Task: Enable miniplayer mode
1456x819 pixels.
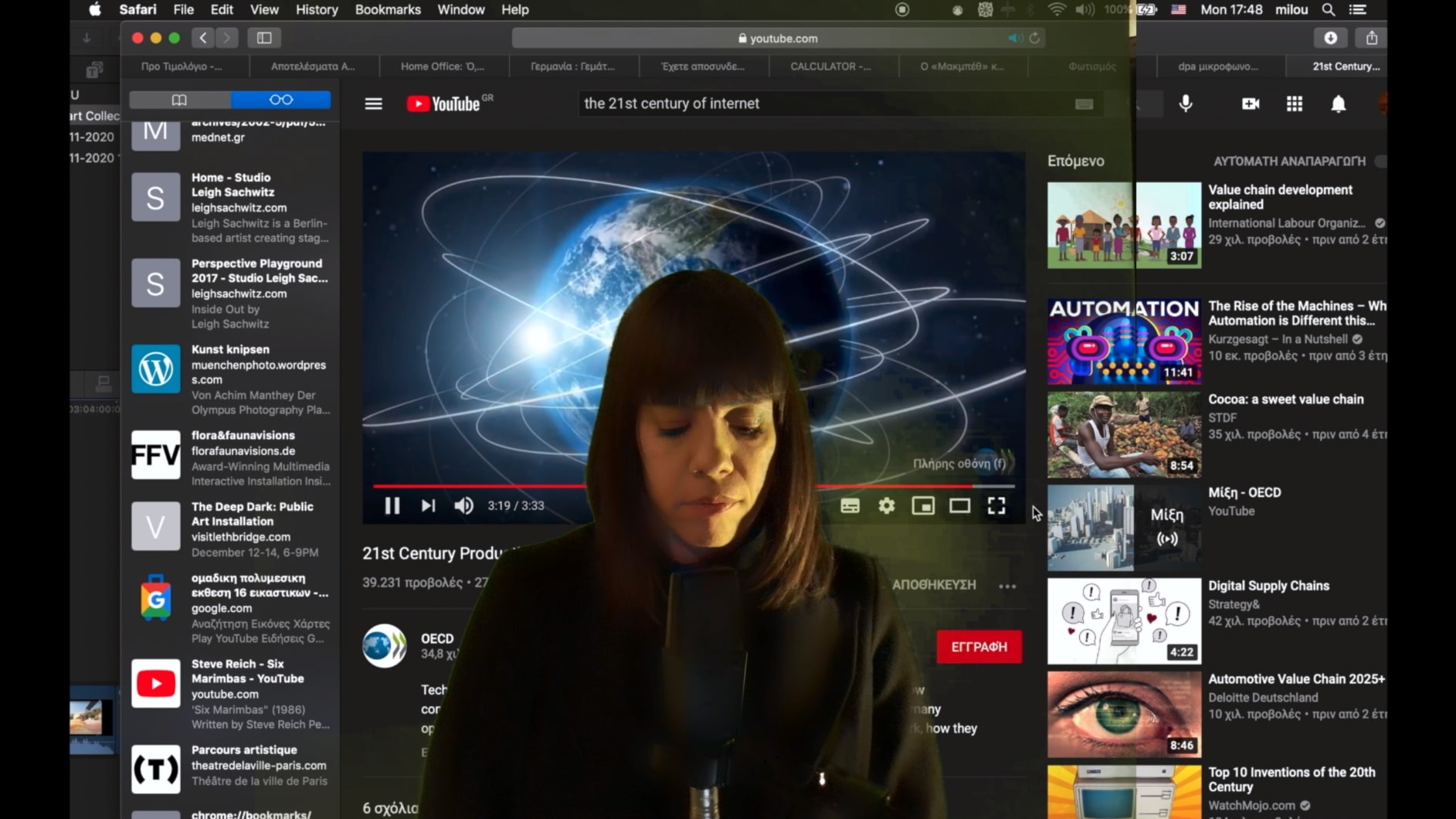Action: 923,505
